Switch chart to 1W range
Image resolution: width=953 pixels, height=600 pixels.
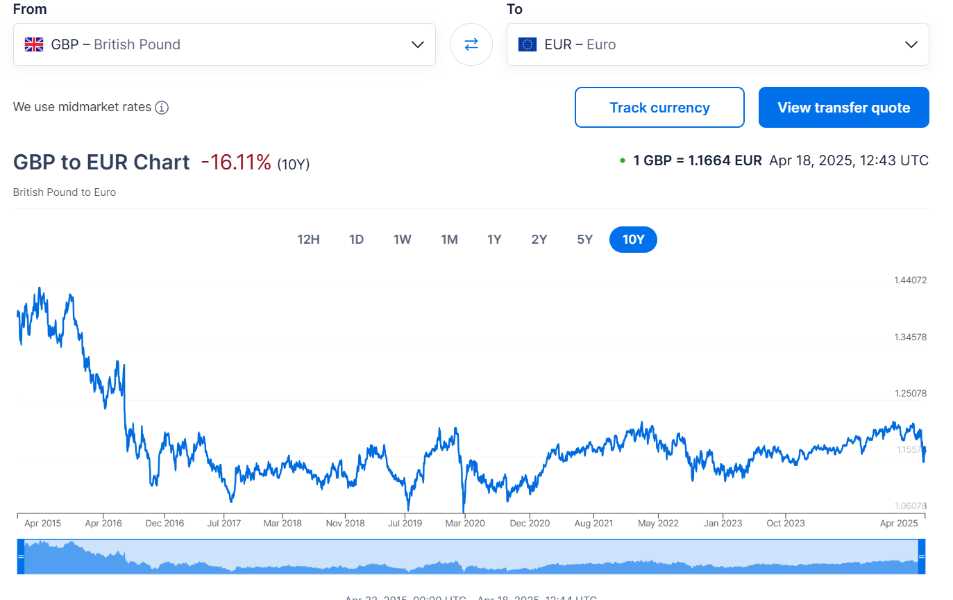402,240
